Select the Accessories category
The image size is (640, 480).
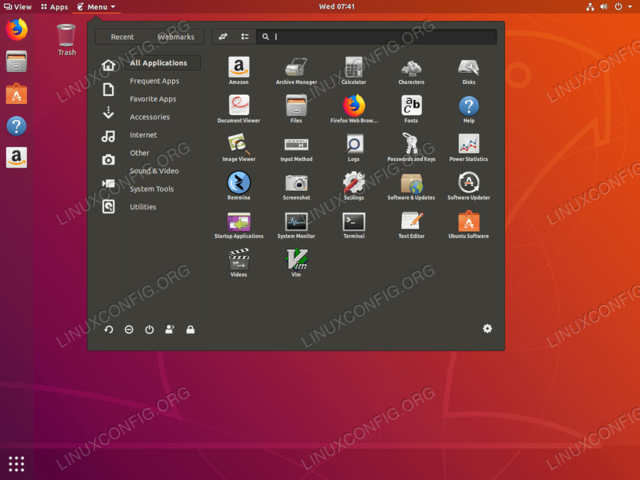pos(150,117)
